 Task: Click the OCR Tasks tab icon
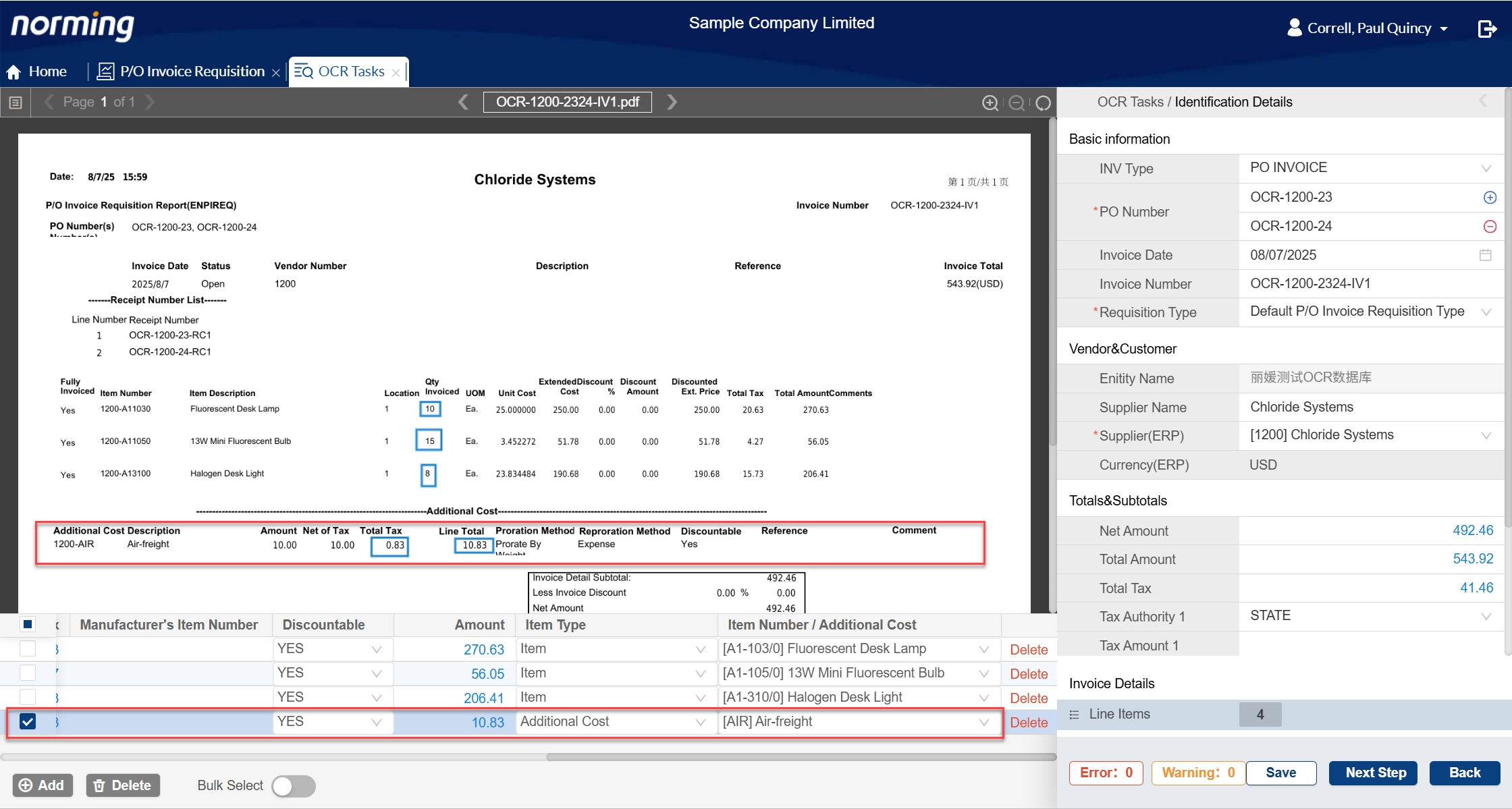click(x=303, y=72)
